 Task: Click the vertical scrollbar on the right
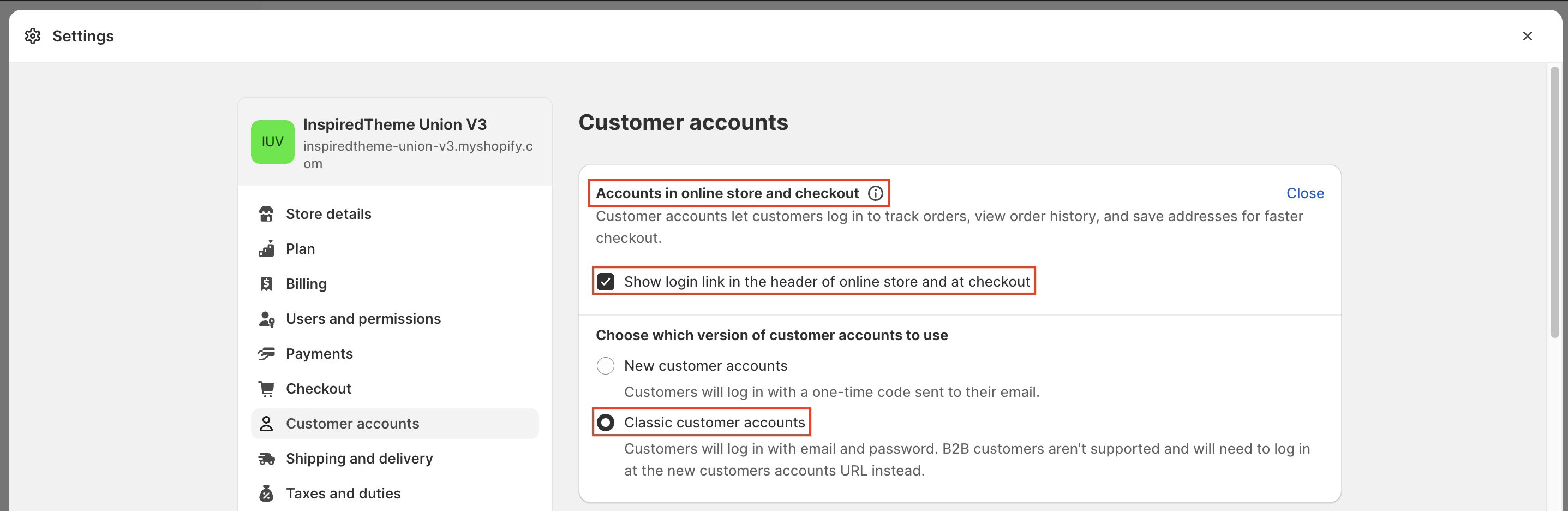click(x=1554, y=201)
